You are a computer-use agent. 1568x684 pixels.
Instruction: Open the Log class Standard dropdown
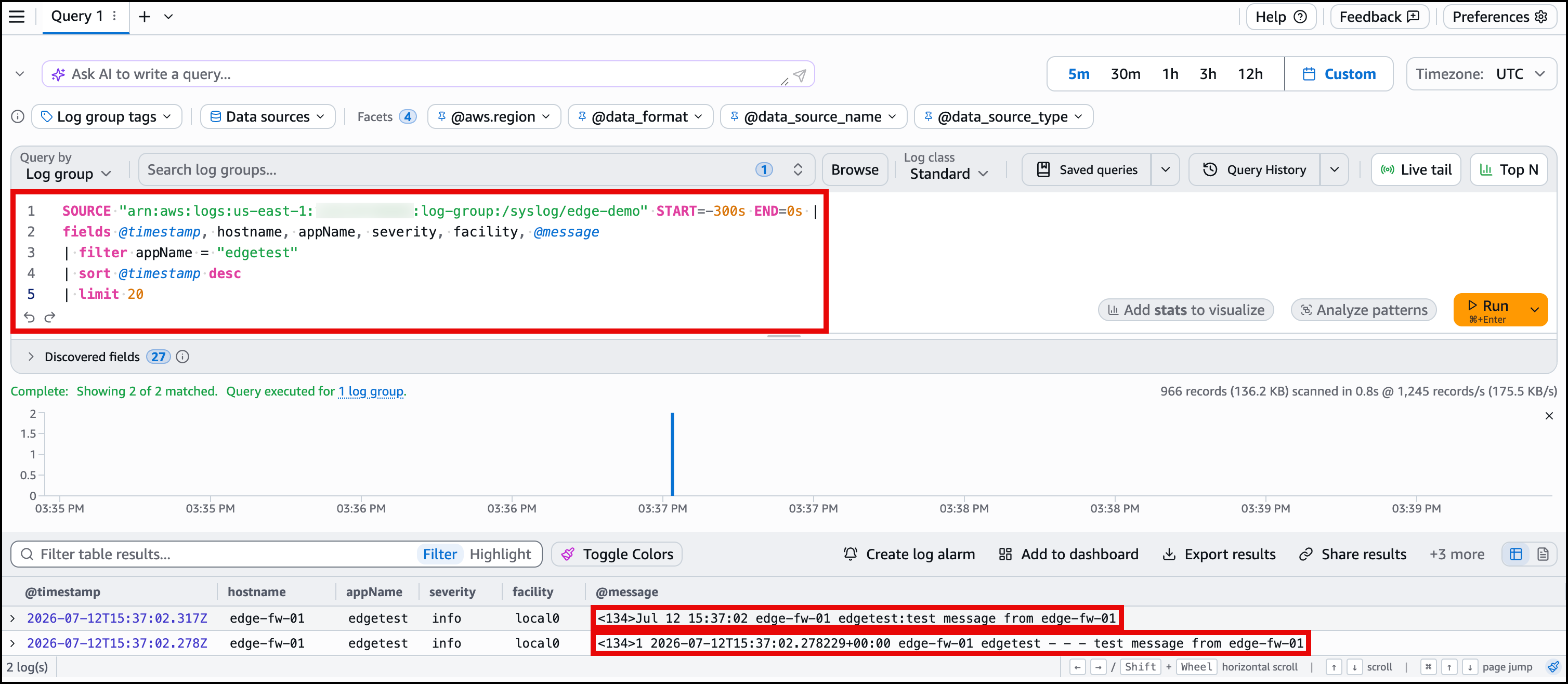coord(948,174)
